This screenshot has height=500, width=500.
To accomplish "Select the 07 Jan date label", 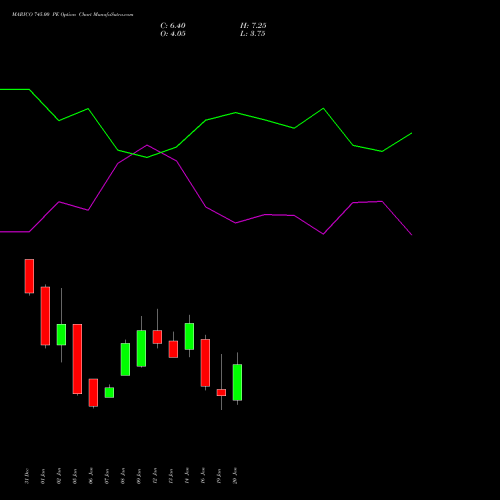I will point(107,476).
